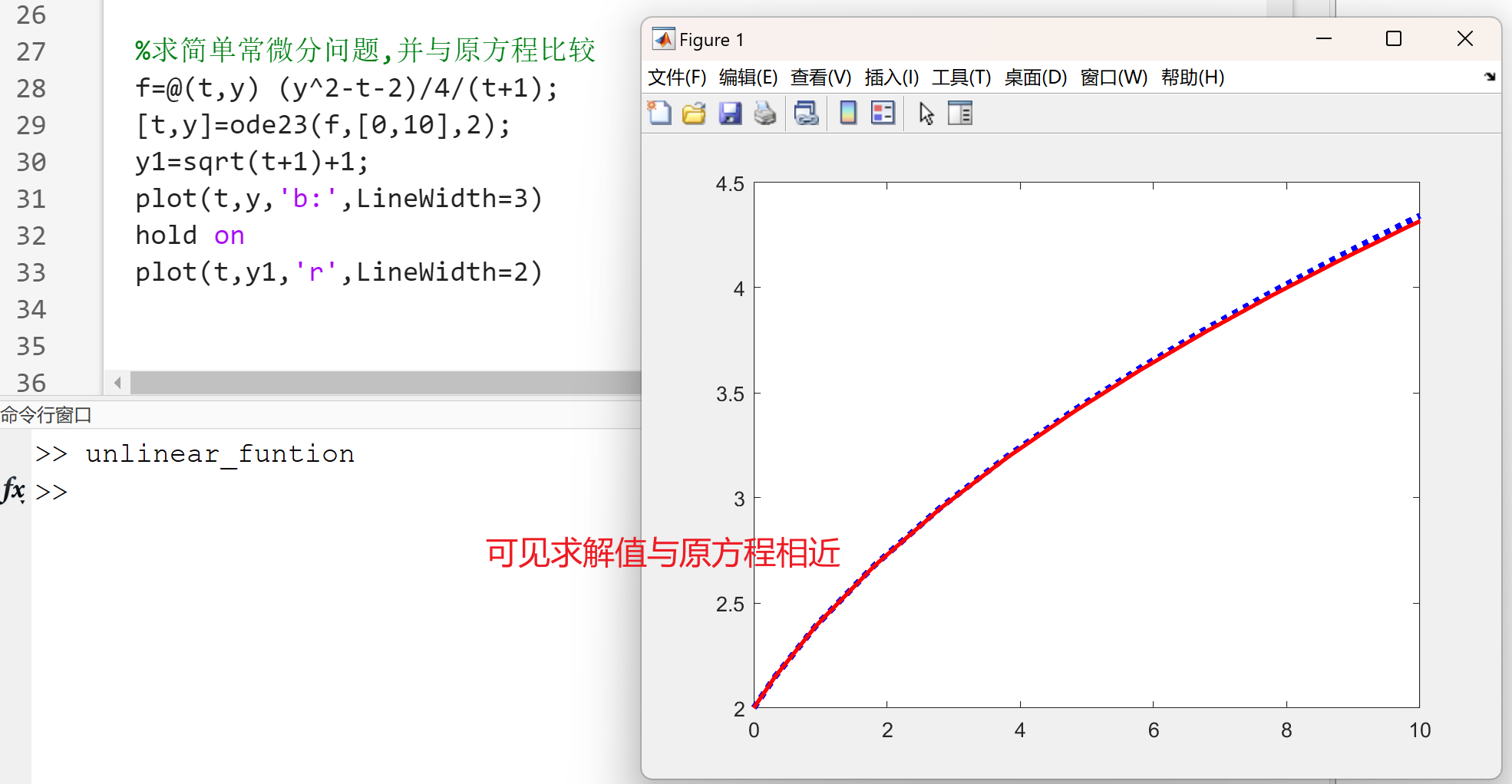Click the x-axis label 6 in plot

pyautogui.click(x=1154, y=730)
